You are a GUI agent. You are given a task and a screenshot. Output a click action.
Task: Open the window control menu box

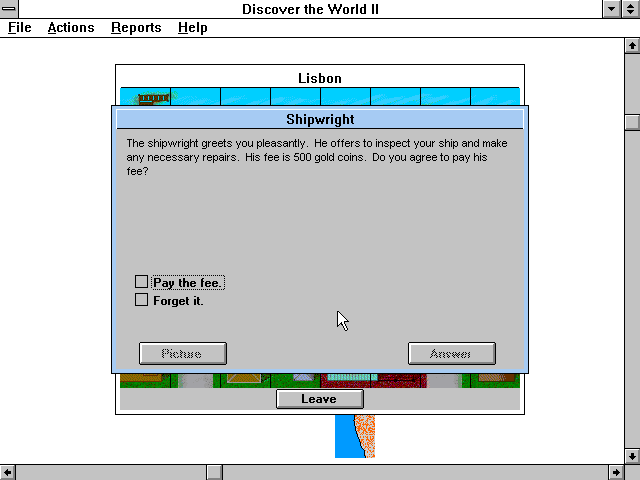click(x=9, y=9)
